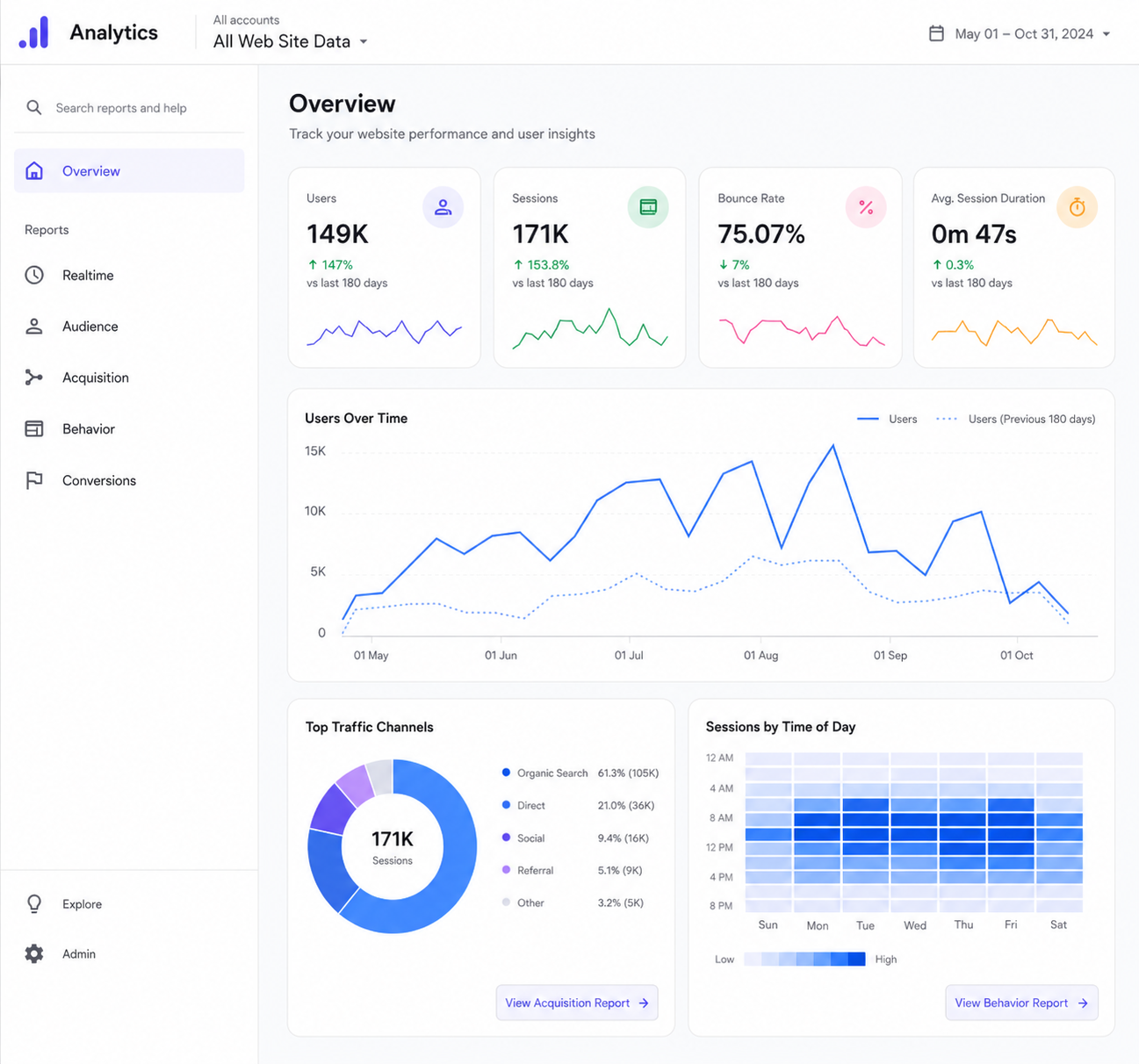Screen dimensions: 1139x1064
Task: Click the Analytics bar chart logo
Action: [33, 32]
